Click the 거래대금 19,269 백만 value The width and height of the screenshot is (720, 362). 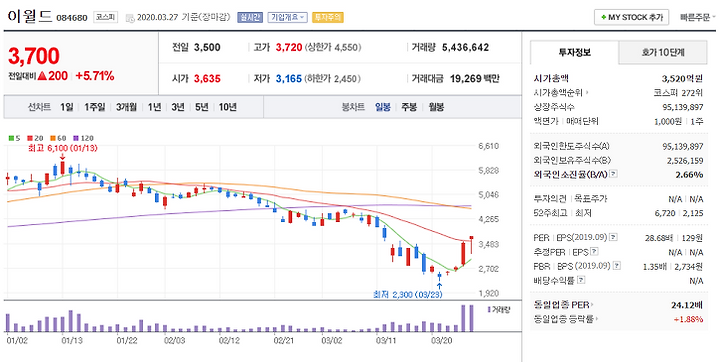click(x=474, y=79)
